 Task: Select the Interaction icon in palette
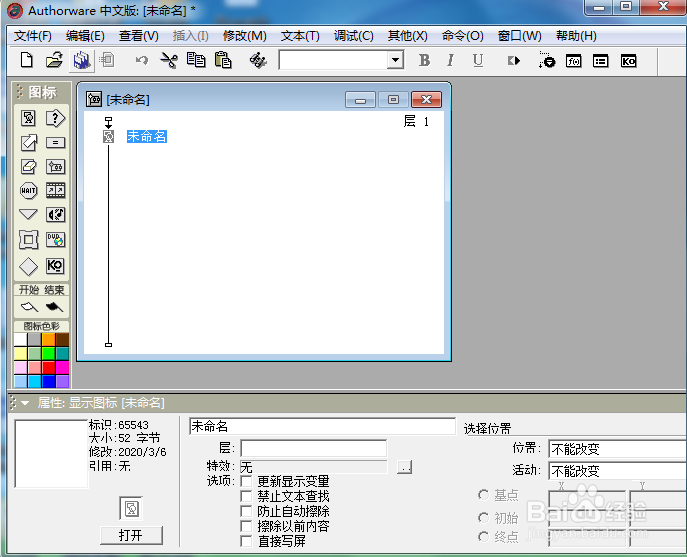[55, 118]
